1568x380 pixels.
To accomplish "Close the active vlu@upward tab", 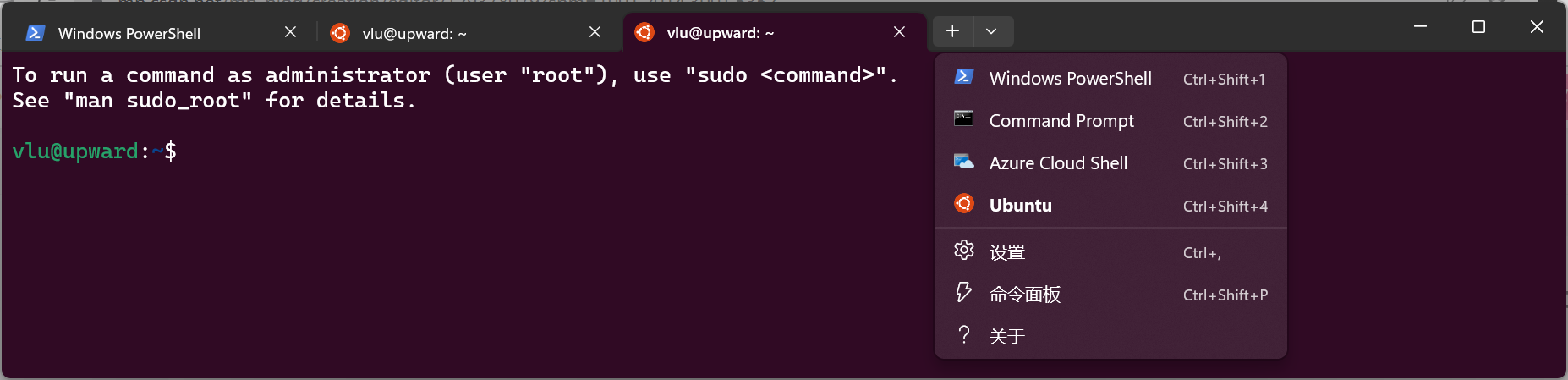I will click(x=899, y=32).
